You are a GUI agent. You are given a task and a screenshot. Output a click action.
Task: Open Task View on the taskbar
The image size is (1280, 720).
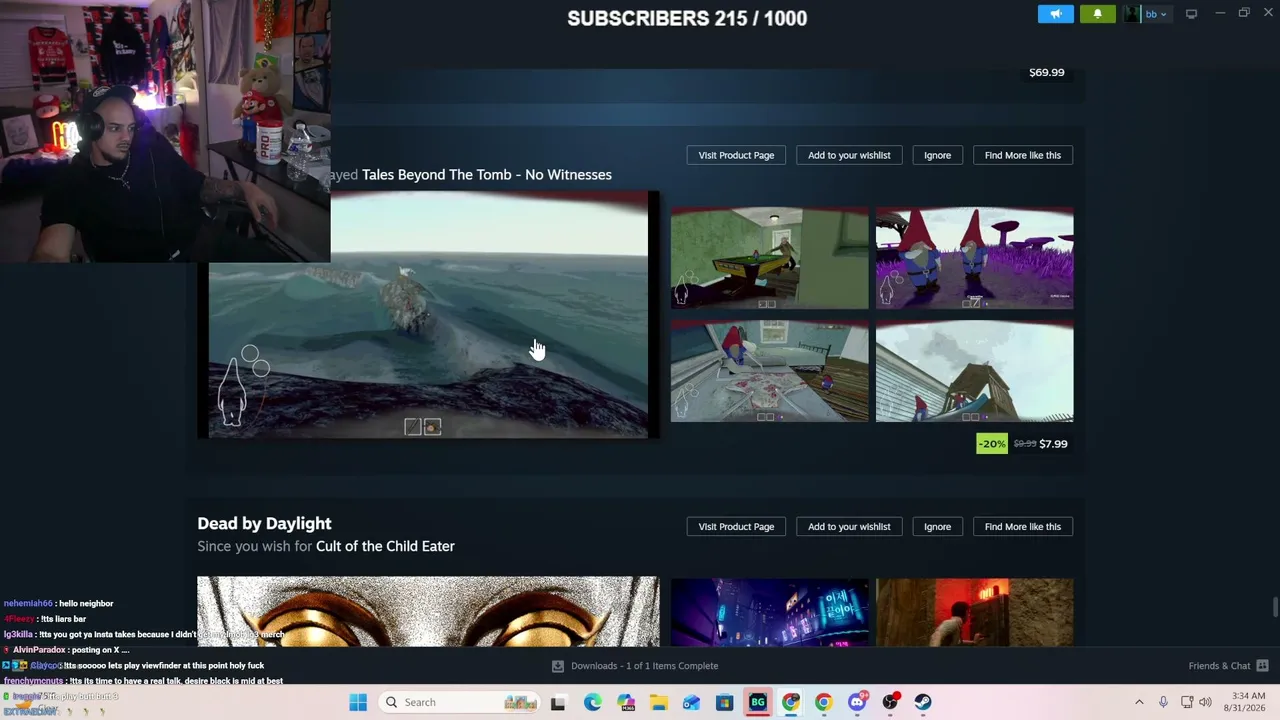pos(559,702)
